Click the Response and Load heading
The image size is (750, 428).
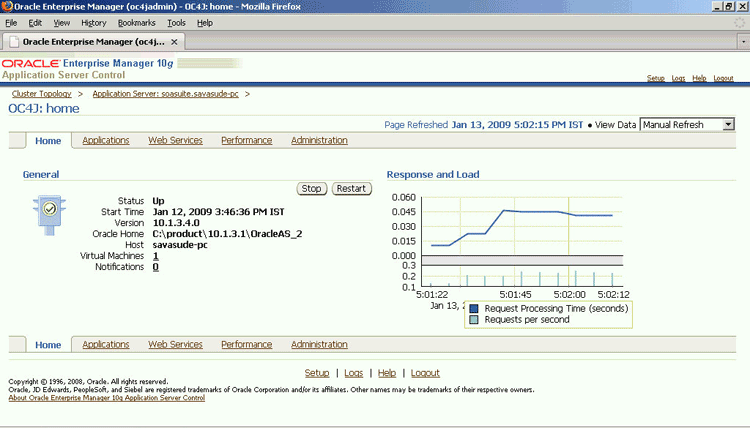tap(433, 175)
